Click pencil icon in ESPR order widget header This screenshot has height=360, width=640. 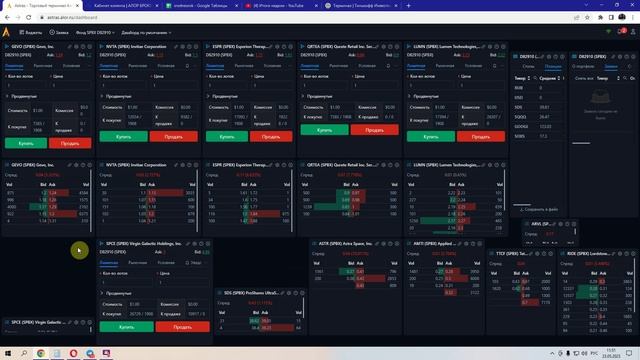[x=270, y=47]
